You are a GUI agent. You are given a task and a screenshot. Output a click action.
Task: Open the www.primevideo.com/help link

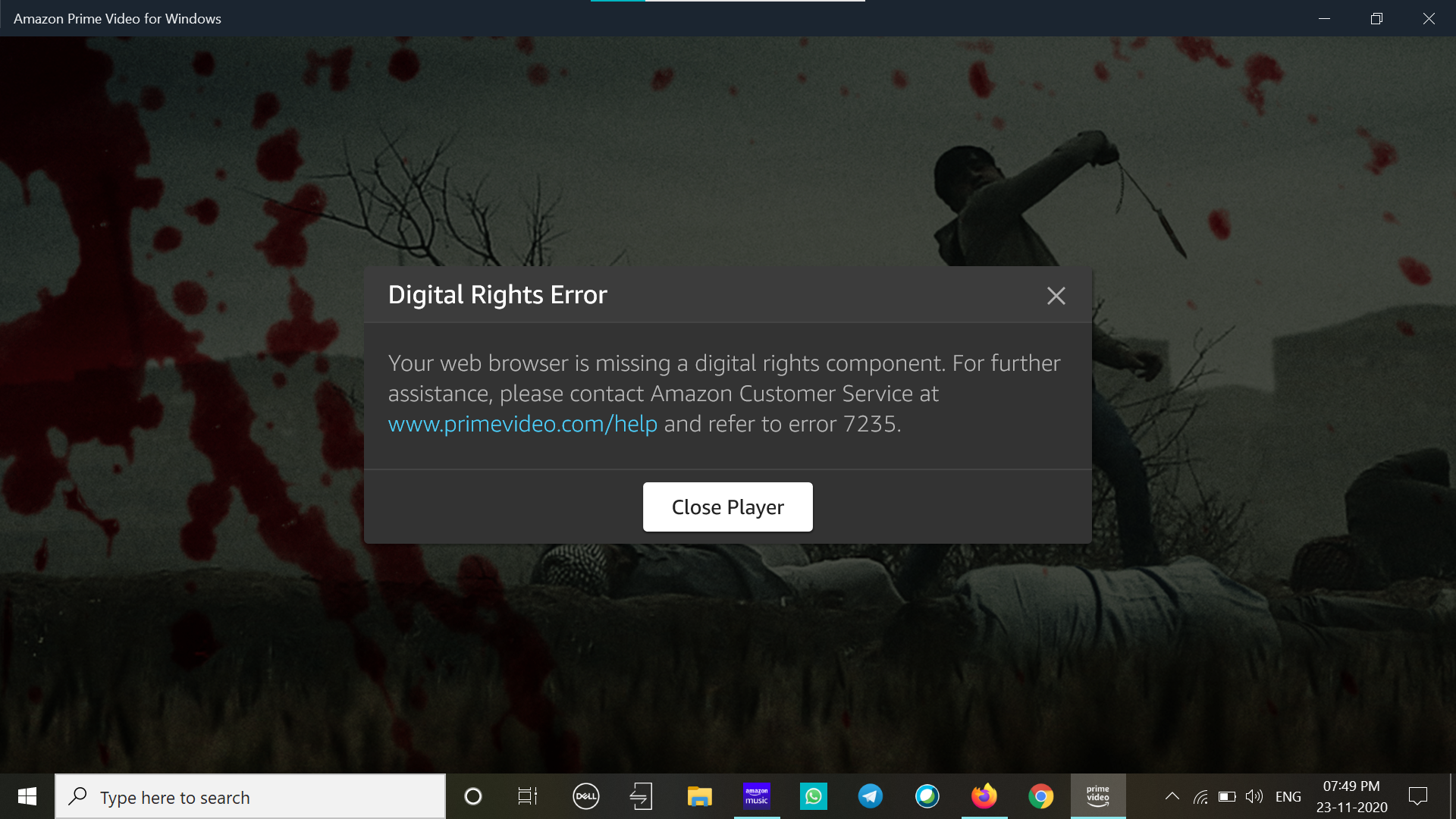[x=522, y=424]
